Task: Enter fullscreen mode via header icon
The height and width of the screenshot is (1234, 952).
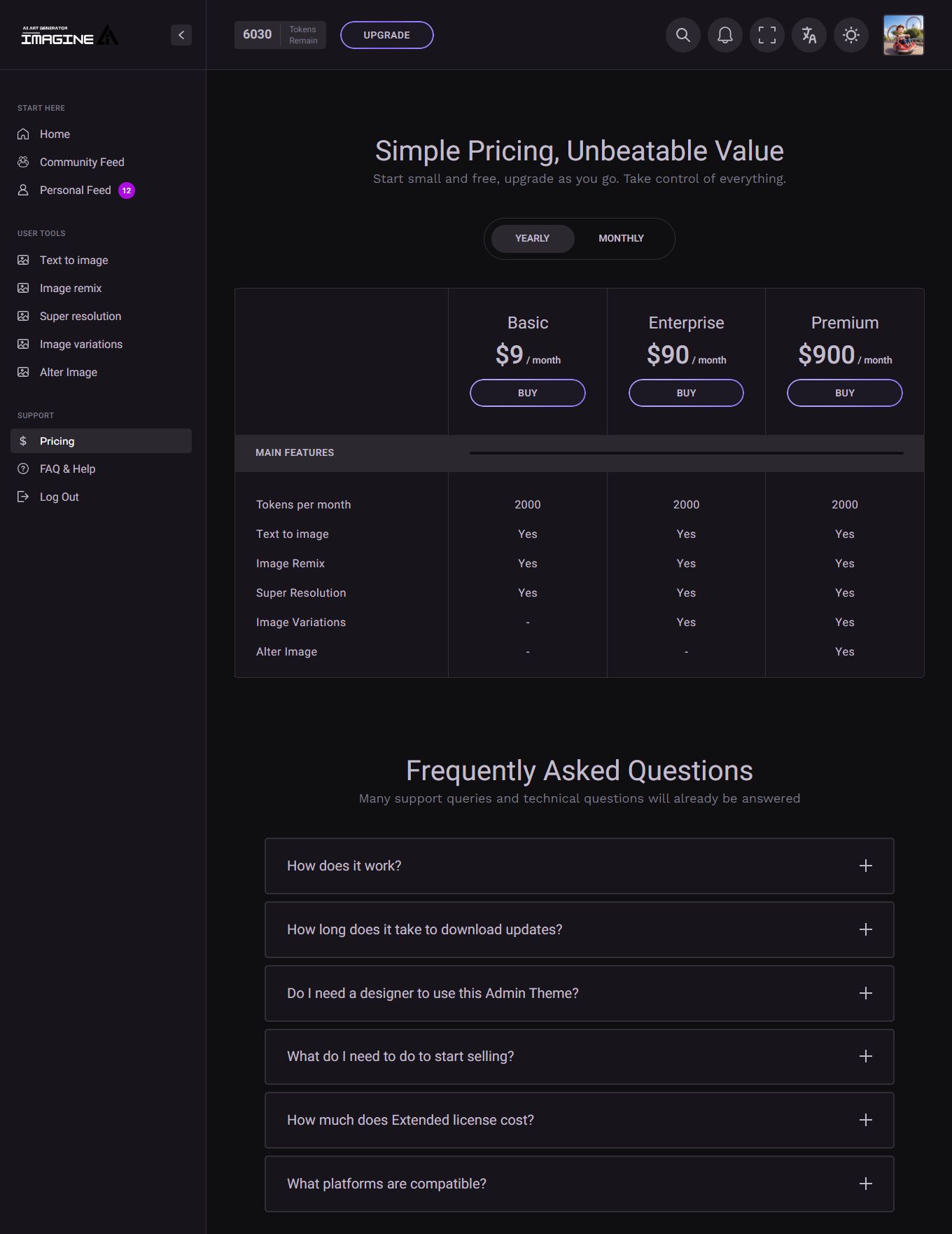Action: click(x=766, y=35)
